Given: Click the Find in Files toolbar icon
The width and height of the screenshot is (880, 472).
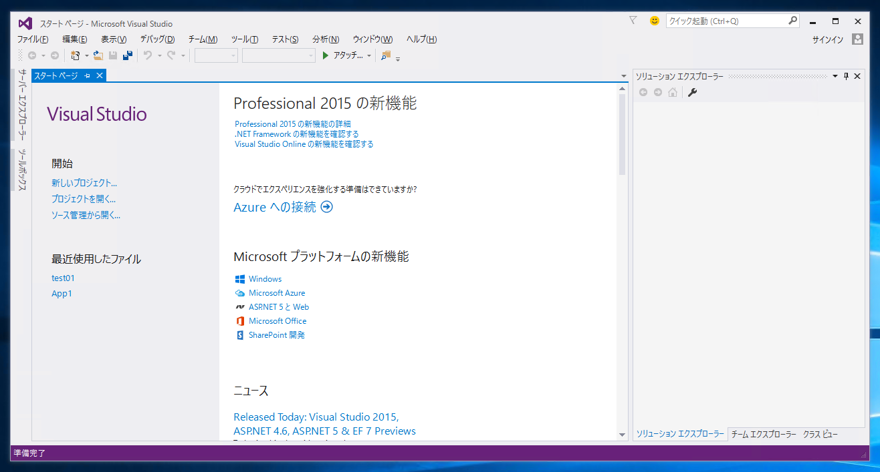Looking at the screenshot, I should (x=386, y=56).
